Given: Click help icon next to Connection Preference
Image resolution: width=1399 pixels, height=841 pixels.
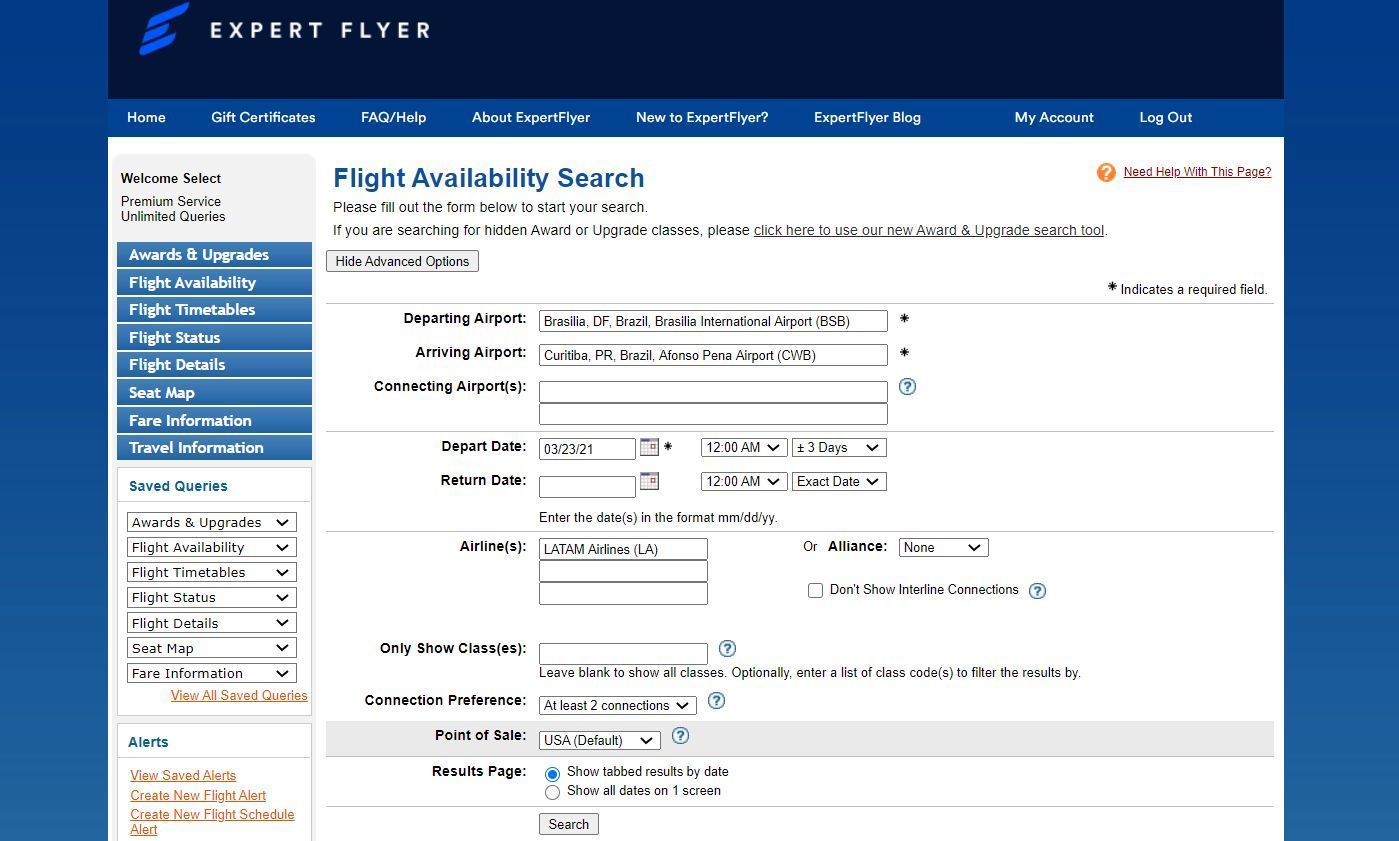Looking at the screenshot, I should (x=716, y=701).
